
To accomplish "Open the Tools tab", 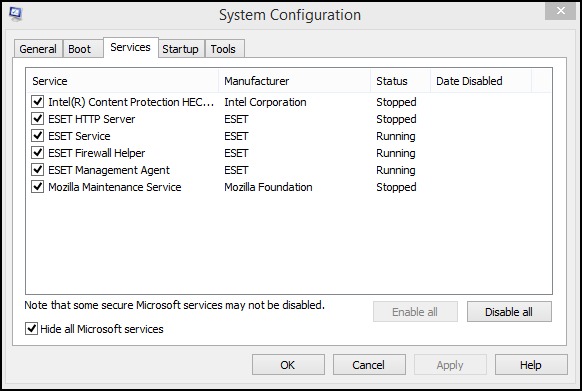I will point(224,49).
